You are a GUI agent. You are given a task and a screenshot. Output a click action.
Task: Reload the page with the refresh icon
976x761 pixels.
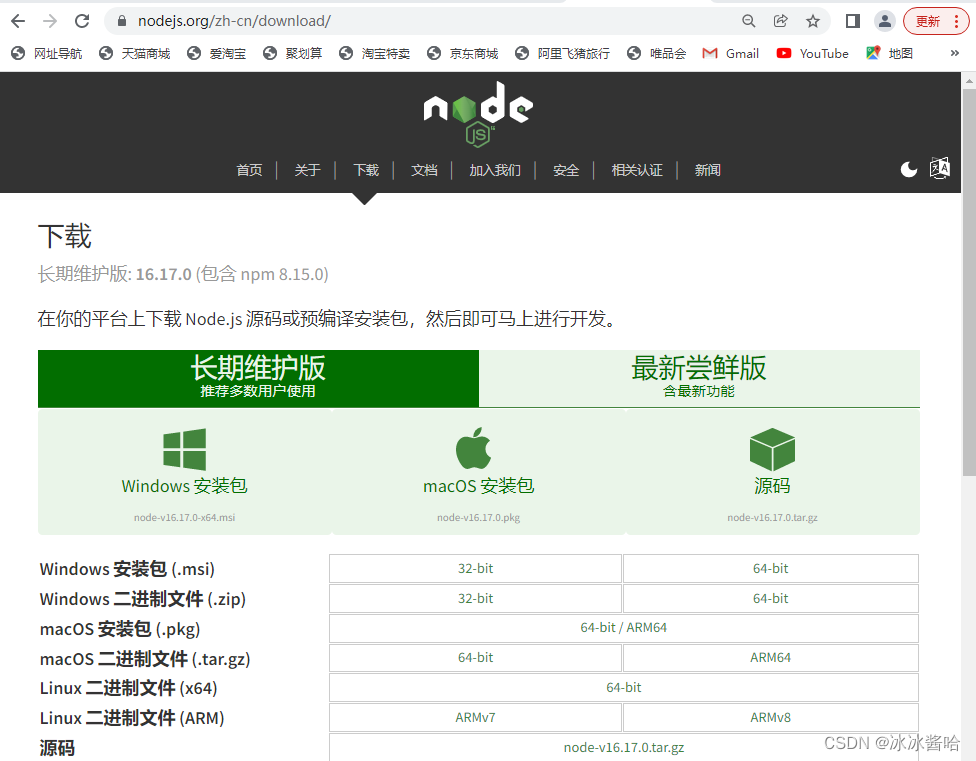82,20
